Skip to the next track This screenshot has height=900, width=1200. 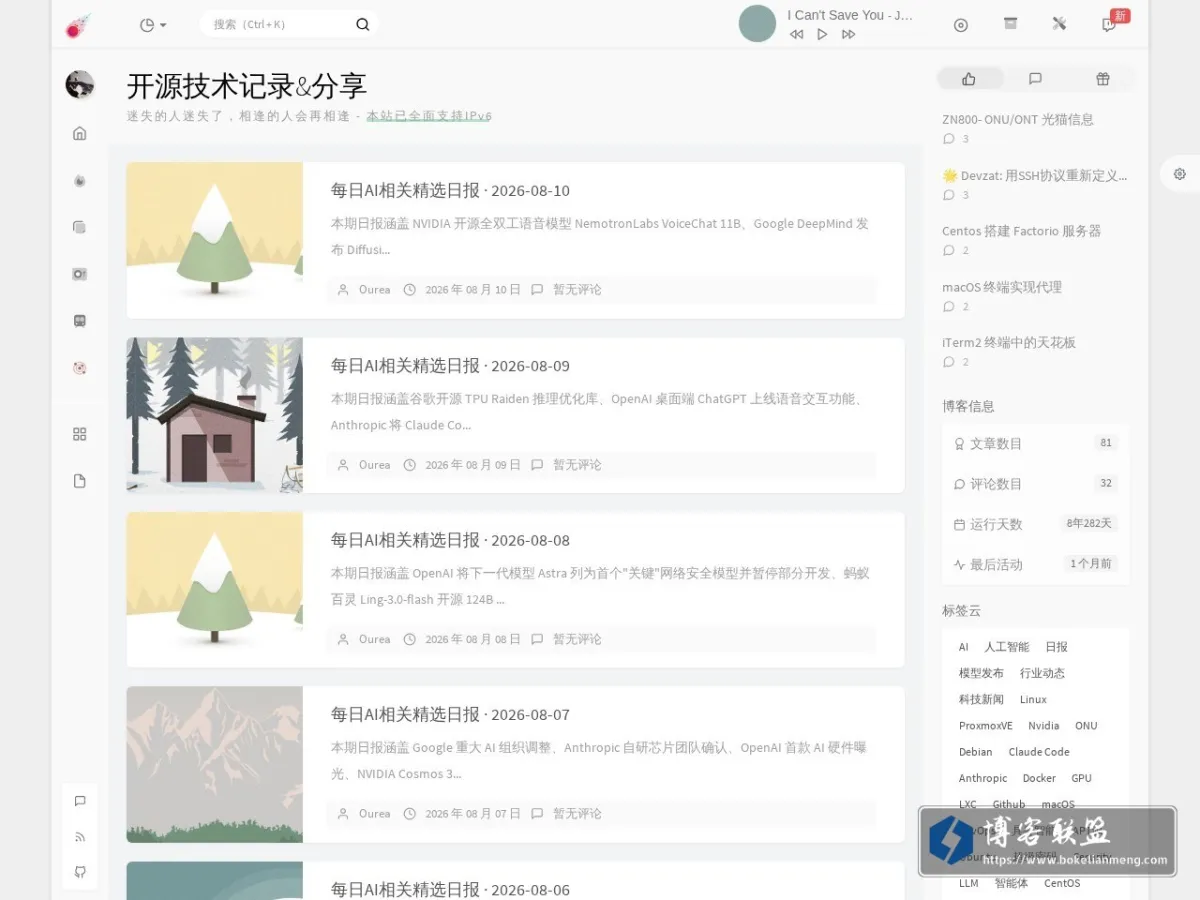[x=848, y=34]
